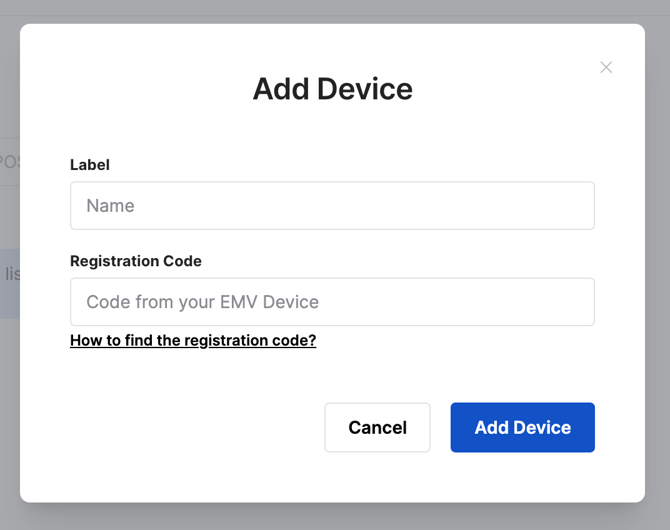
Task: Click the 'Label' field caption
Action: (90, 165)
